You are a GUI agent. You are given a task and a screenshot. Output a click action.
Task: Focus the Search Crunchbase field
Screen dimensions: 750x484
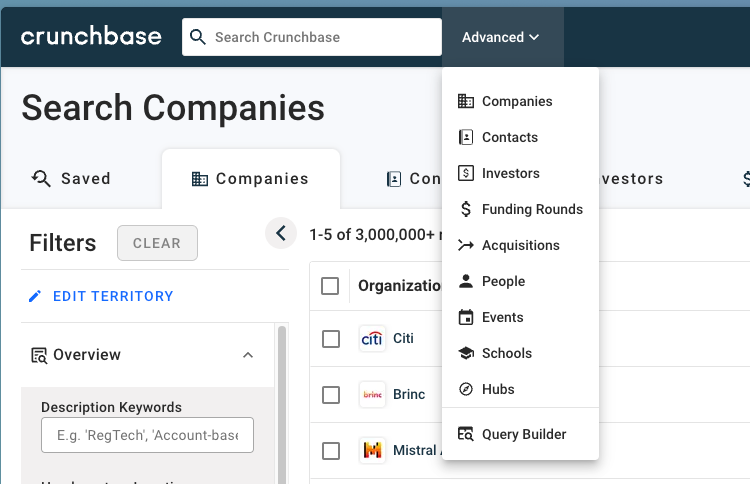point(311,37)
